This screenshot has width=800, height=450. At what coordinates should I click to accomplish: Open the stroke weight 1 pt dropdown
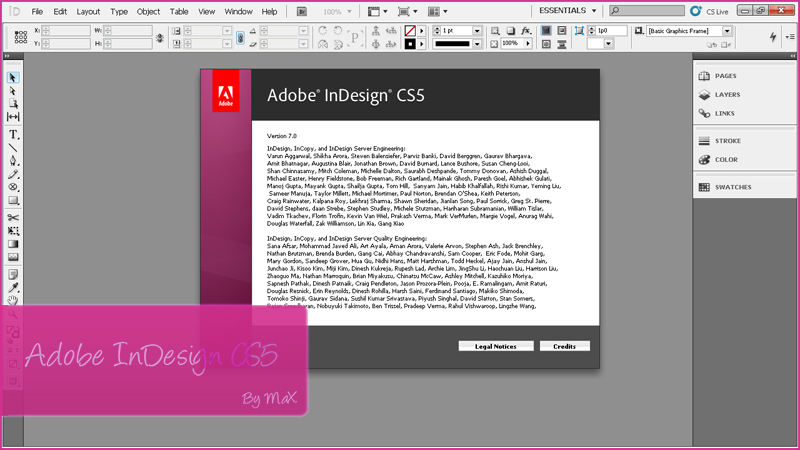click(x=477, y=31)
